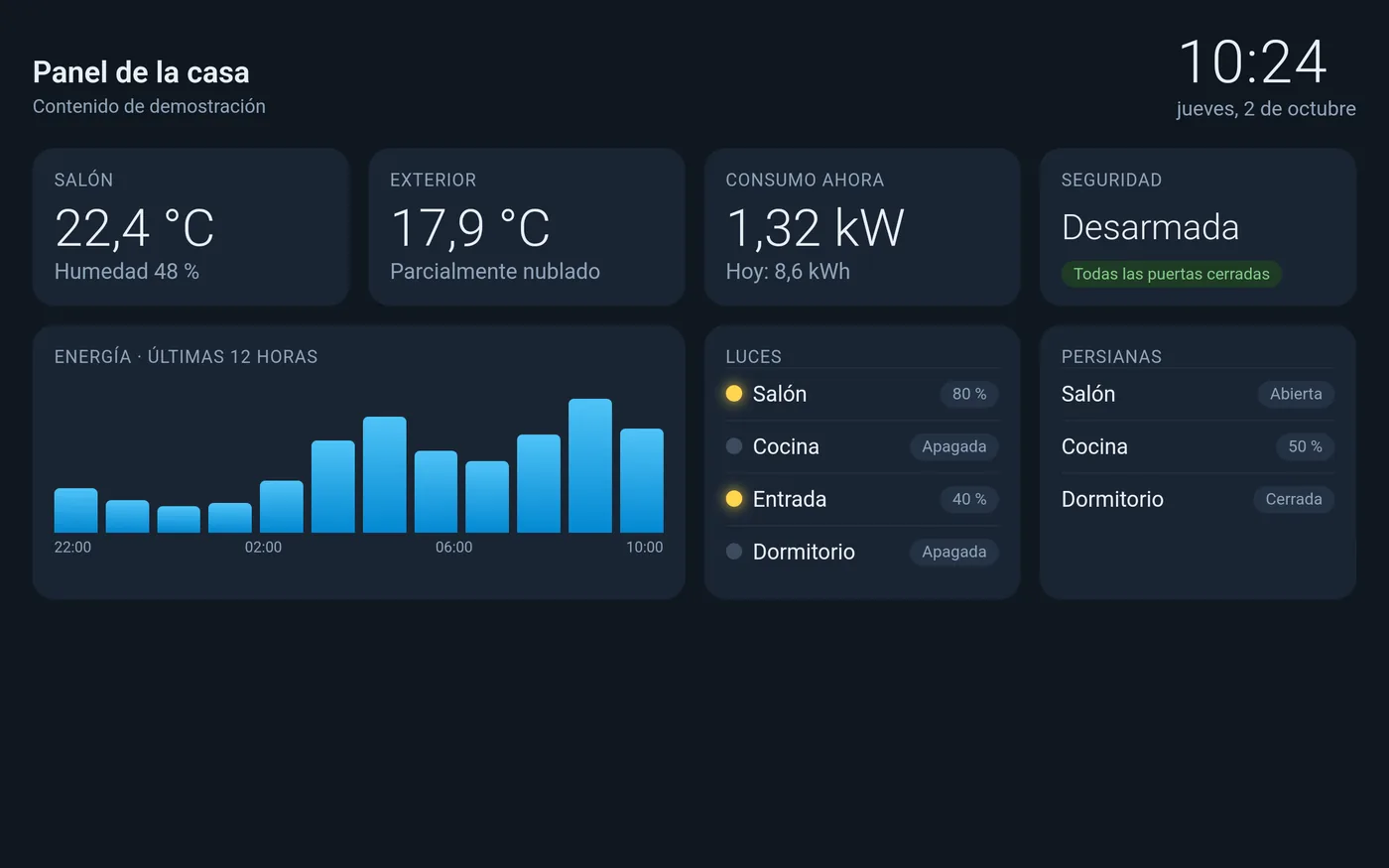
Task: Select the 22,4 °C living room temperature
Action: click(134, 228)
